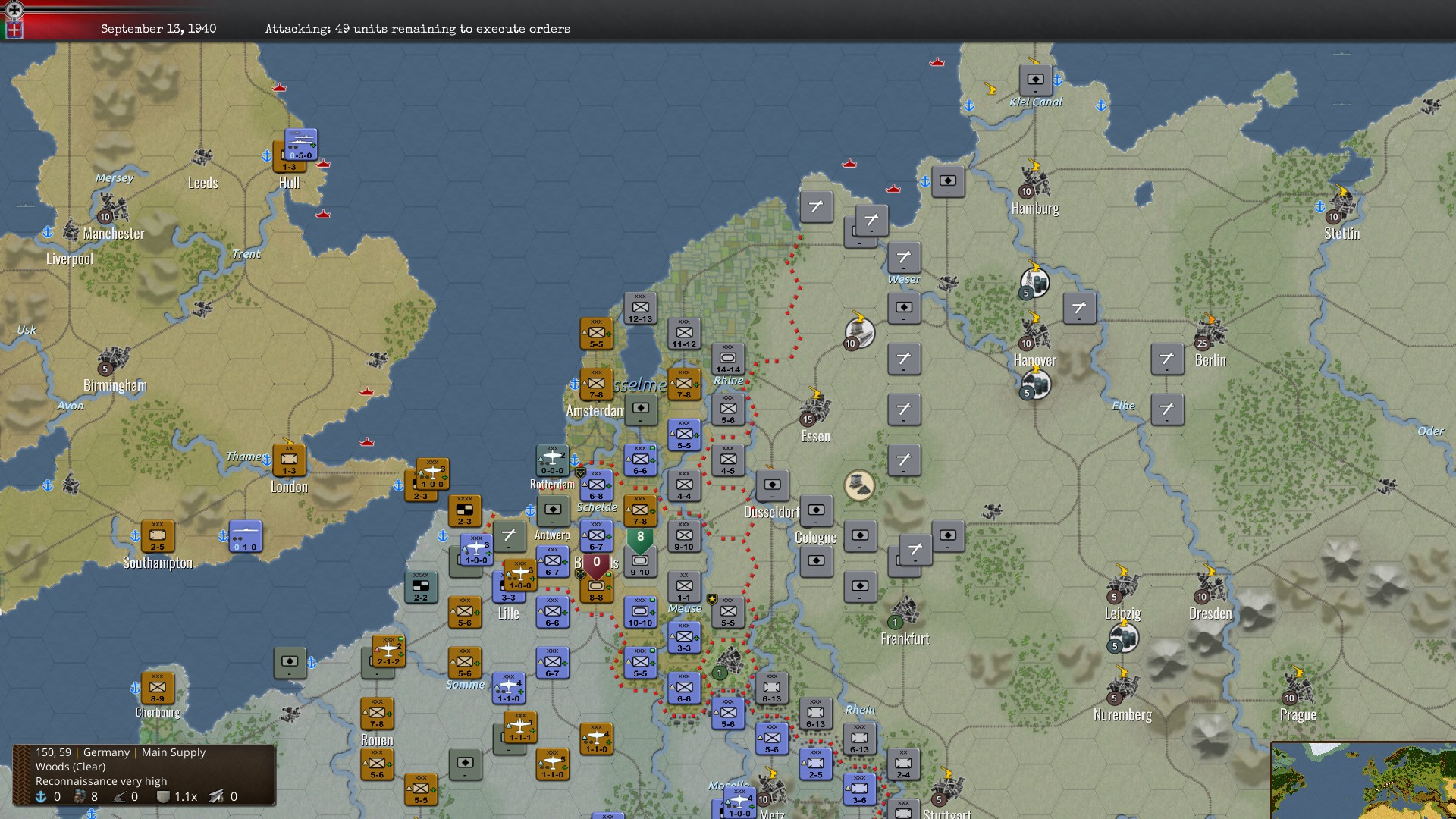Select the blue 10-10 armored corps
The width and height of the screenshot is (1456, 819).
point(640,613)
